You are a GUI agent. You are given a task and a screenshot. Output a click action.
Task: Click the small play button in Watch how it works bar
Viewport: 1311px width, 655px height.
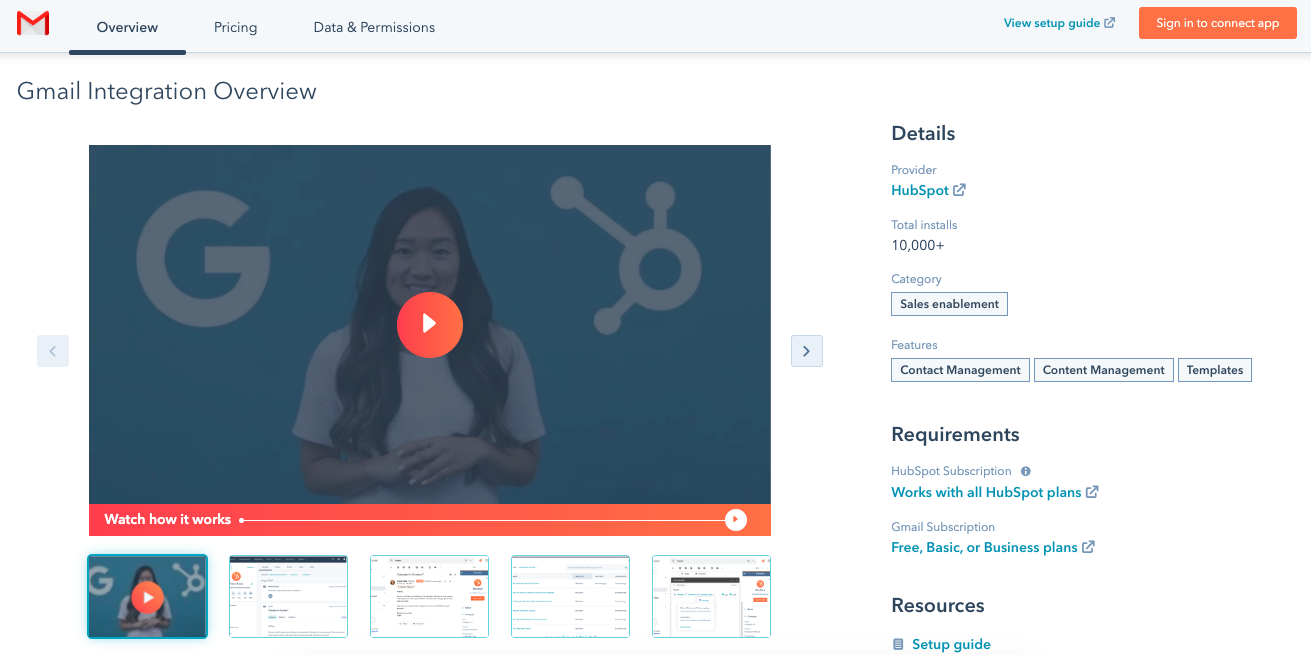click(736, 519)
